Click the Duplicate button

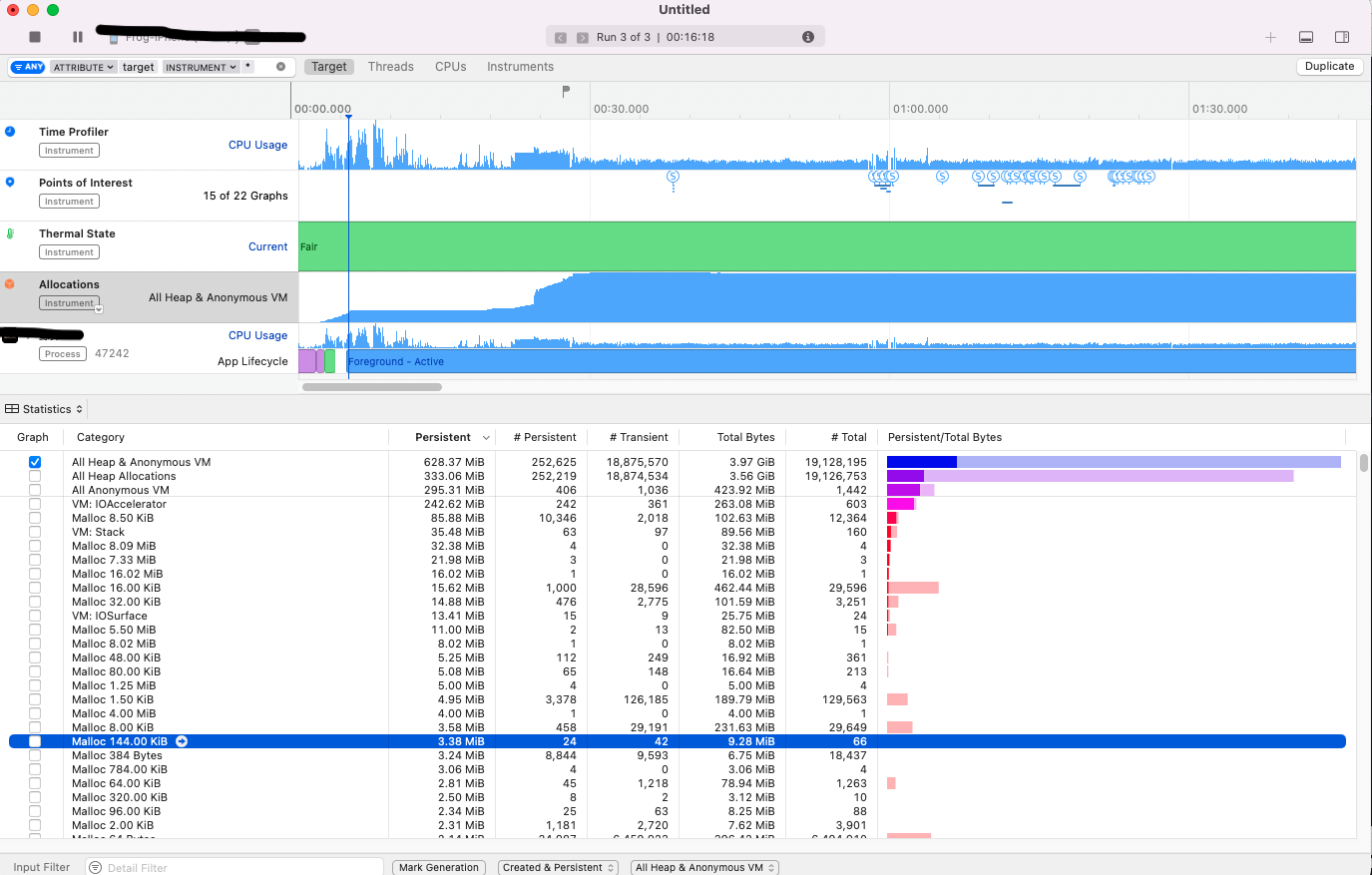[1330, 67]
